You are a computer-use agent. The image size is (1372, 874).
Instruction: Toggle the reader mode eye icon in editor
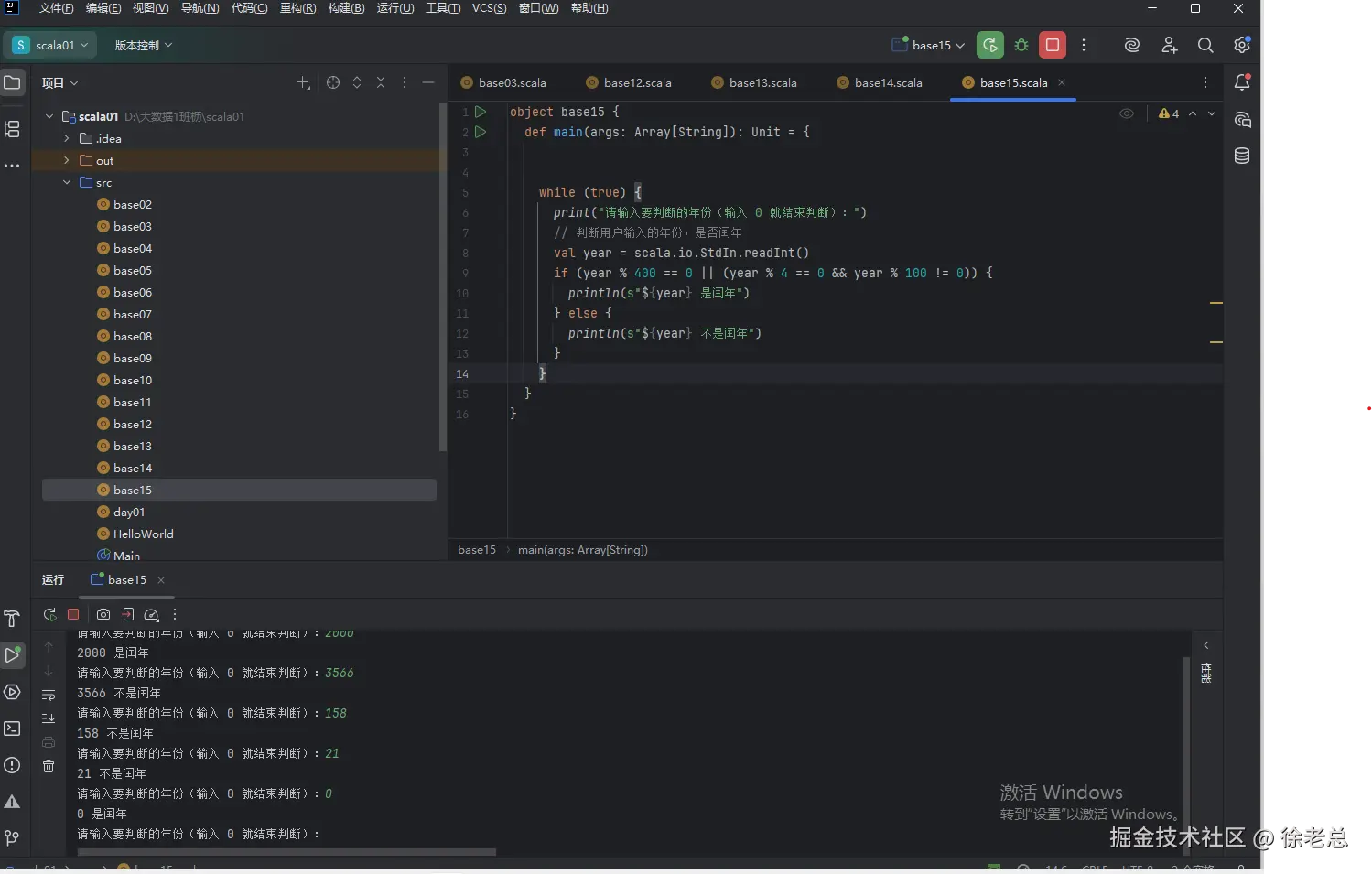(x=1127, y=113)
